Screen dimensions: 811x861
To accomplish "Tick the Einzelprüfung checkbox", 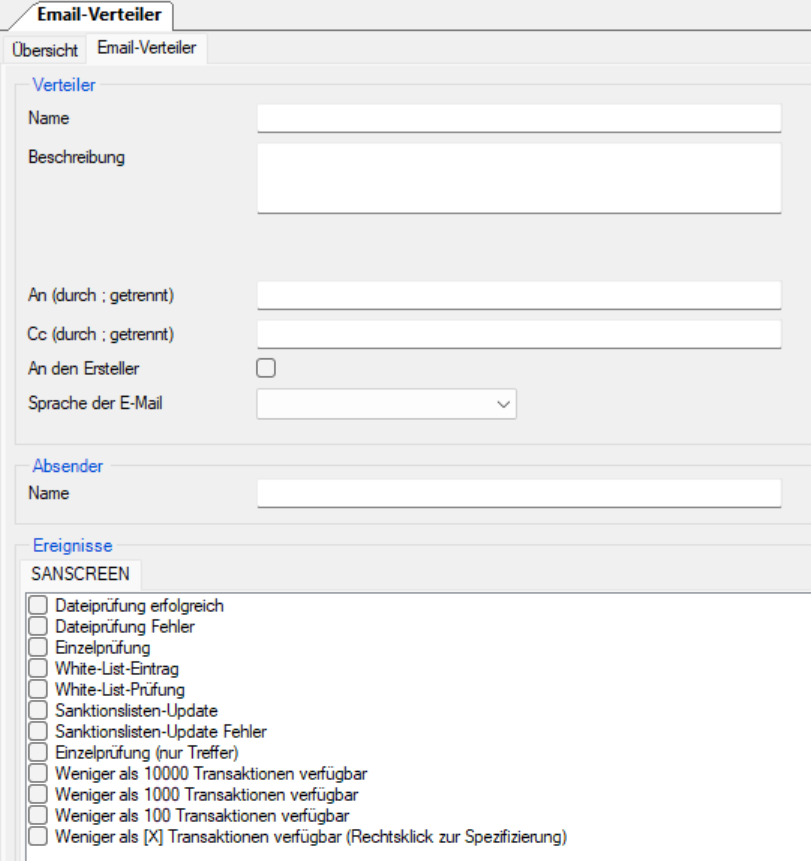I will point(38,647).
